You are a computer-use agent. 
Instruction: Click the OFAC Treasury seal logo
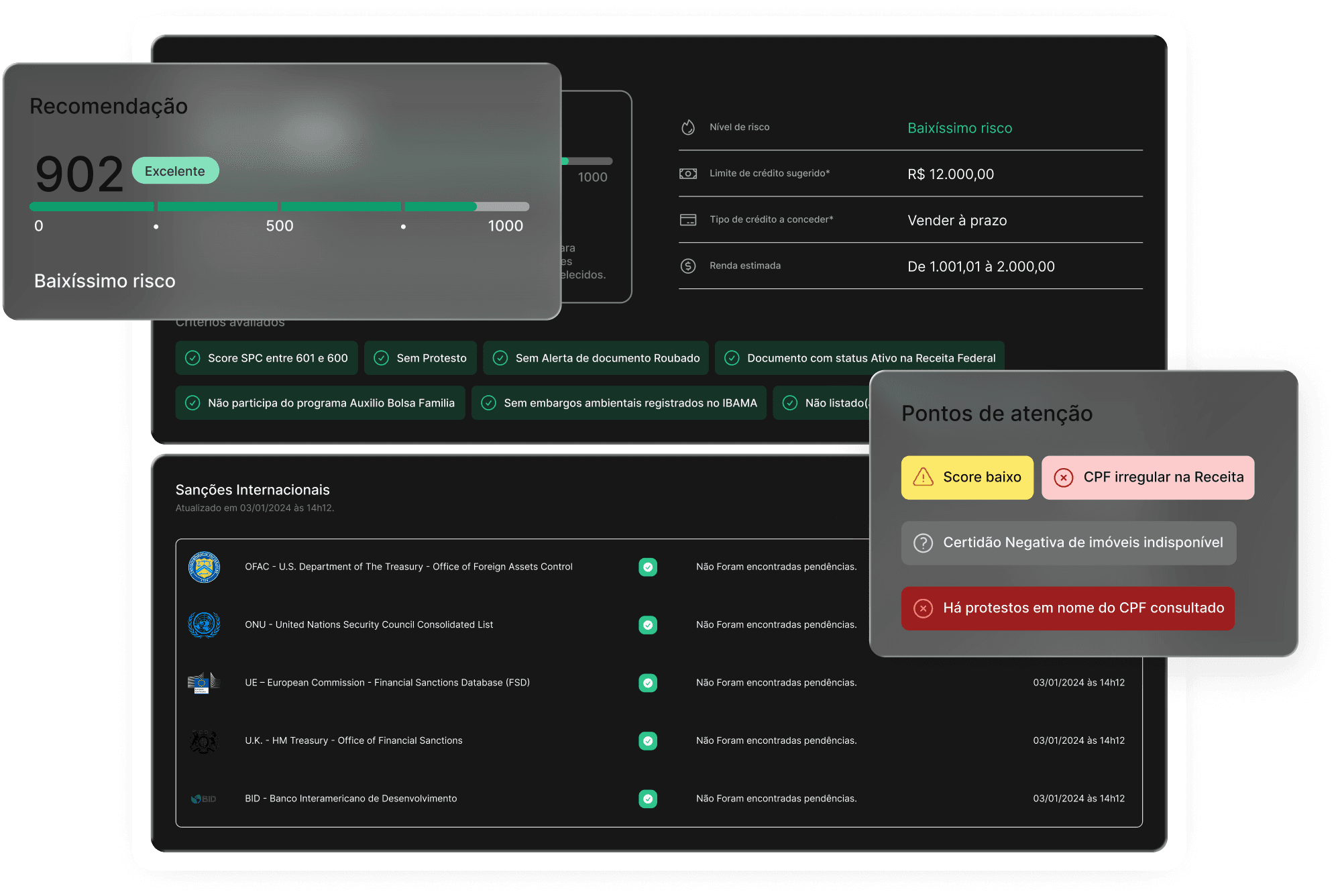click(x=204, y=567)
